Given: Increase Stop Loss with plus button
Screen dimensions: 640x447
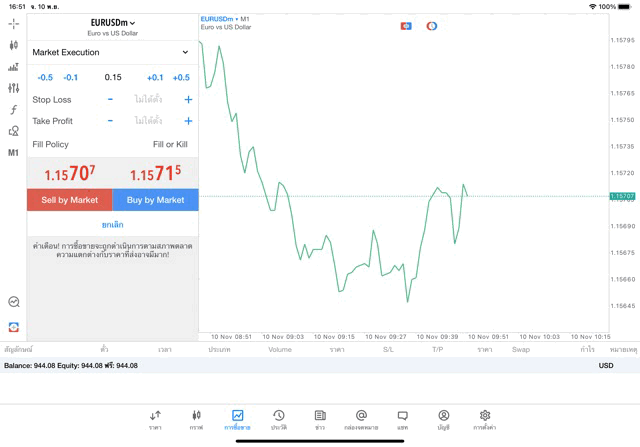Looking at the screenshot, I should click(188, 100).
